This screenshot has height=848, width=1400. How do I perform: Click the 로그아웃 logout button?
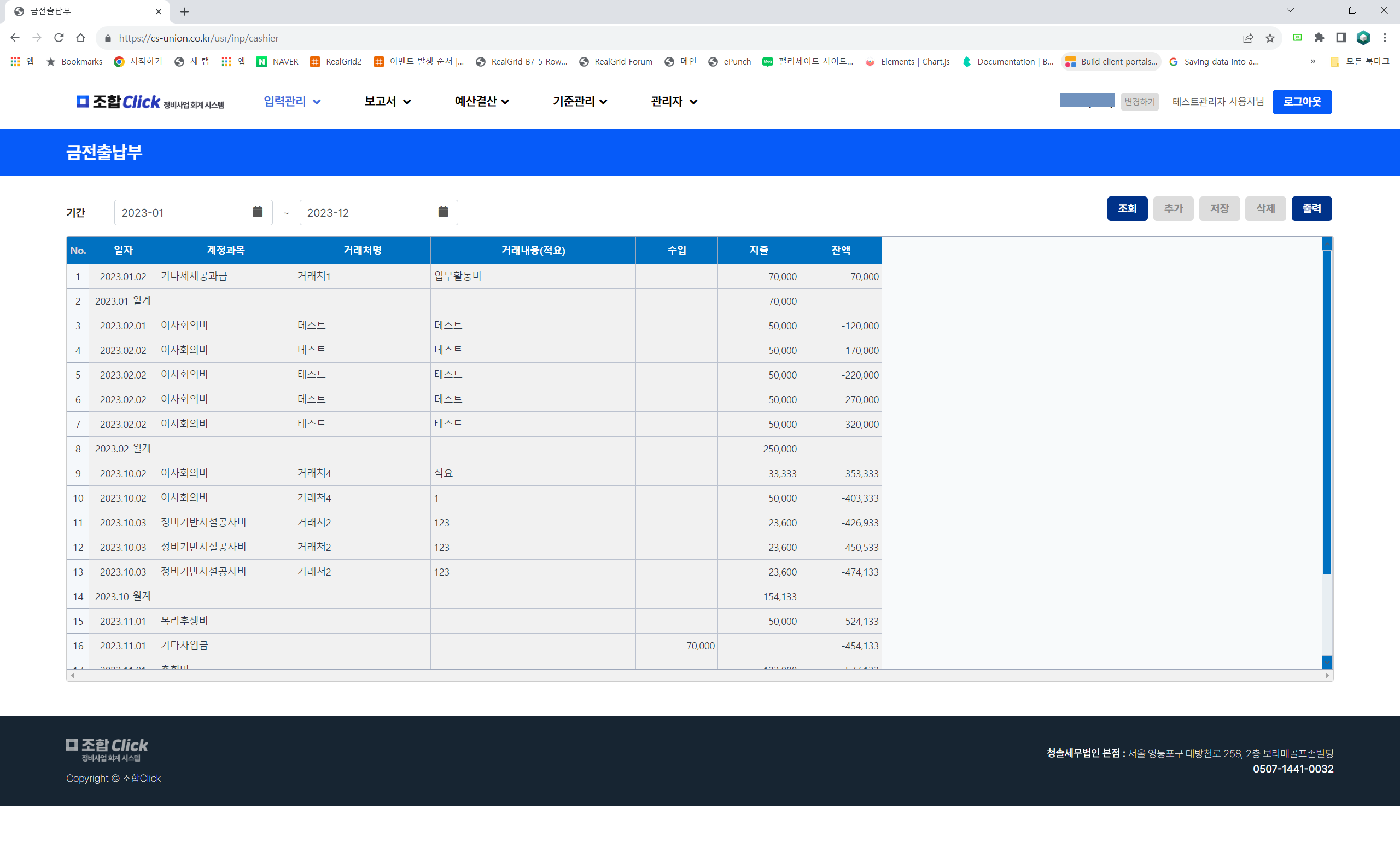(1301, 102)
